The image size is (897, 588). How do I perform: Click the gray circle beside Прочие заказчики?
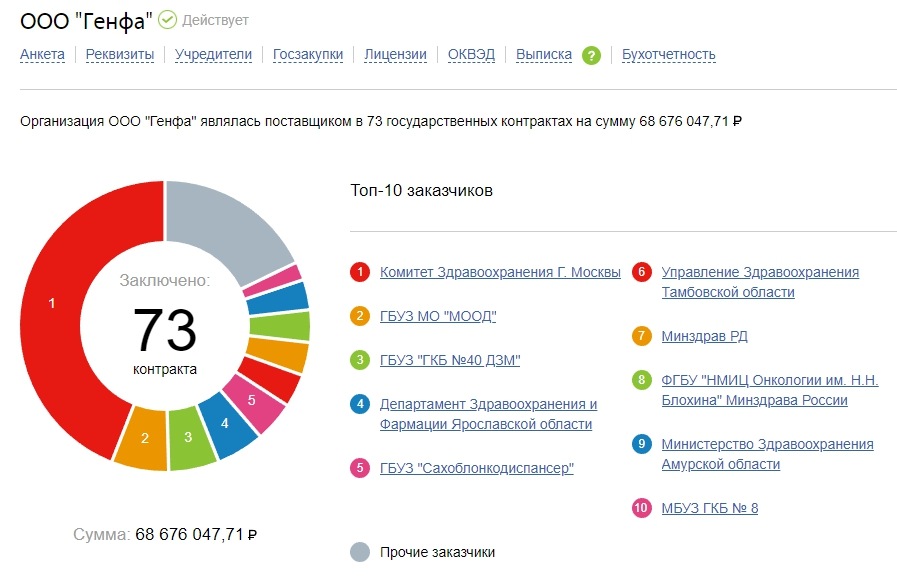coord(360,552)
